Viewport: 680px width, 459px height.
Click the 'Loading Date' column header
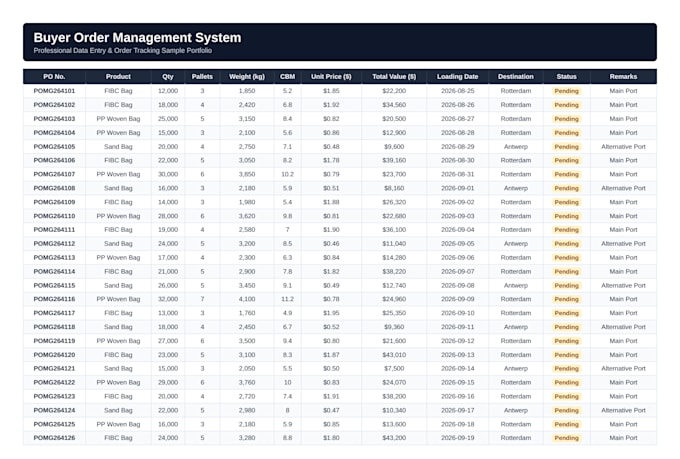click(x=458, y=76)
